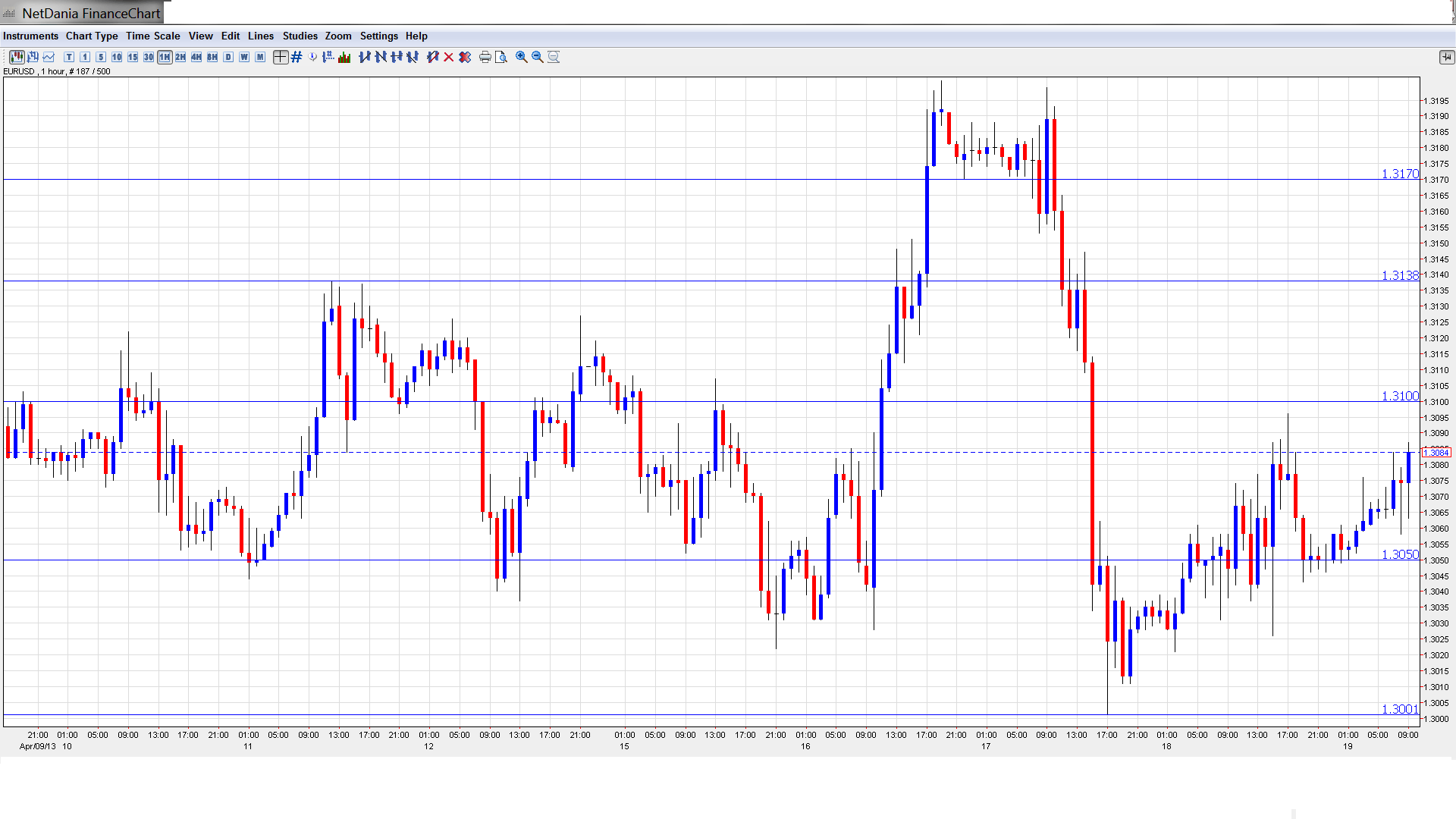The image size is (1456, 819).
Task: Click the zoom out magnifier
Action: (538, 57)
